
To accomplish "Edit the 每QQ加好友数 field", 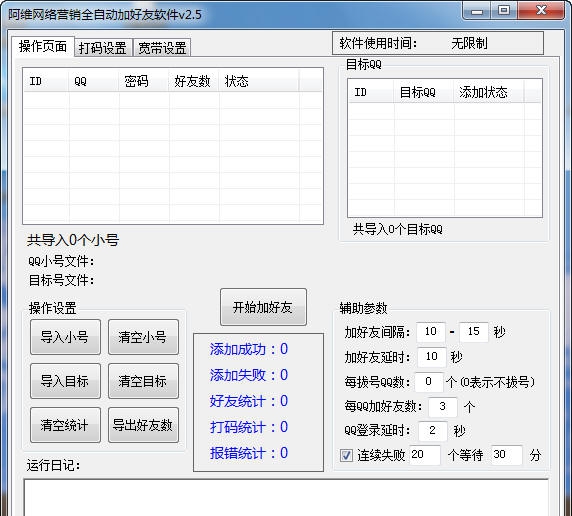I will point(442,407).
